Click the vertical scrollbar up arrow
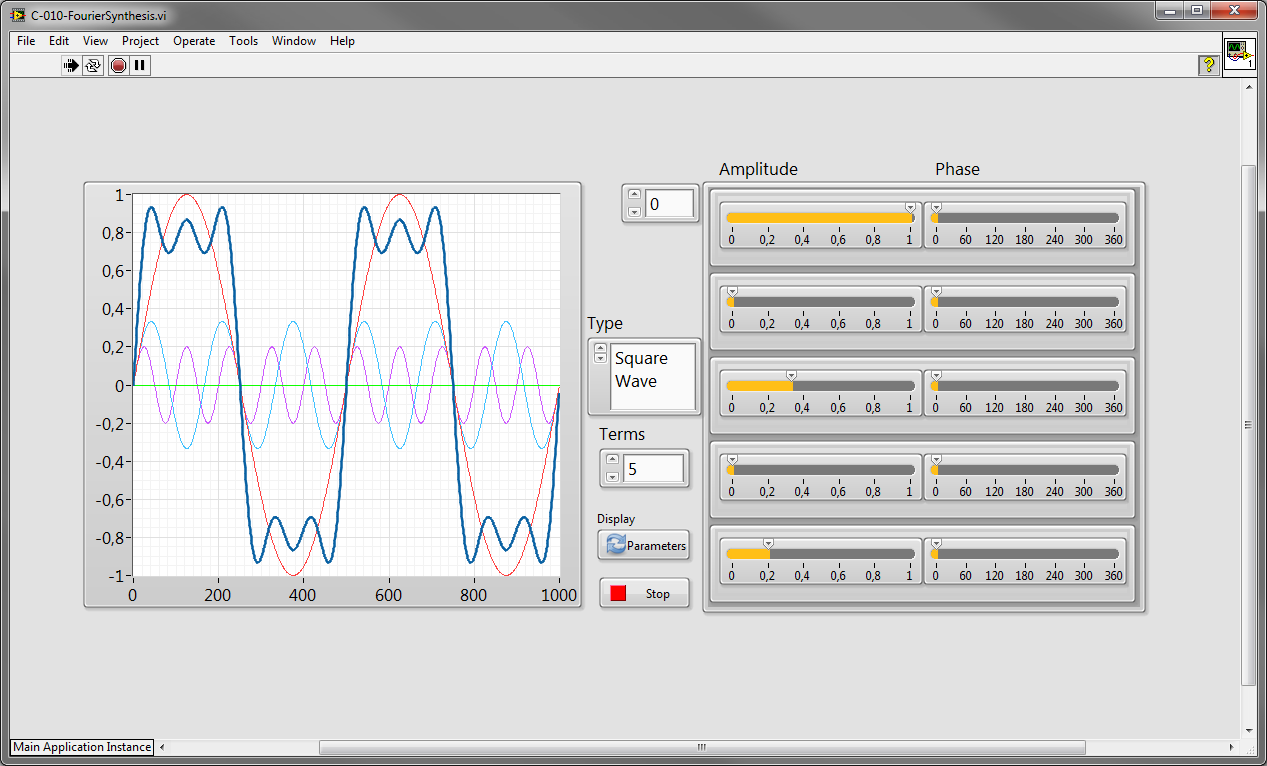1267x766 pixels. 1248,88
